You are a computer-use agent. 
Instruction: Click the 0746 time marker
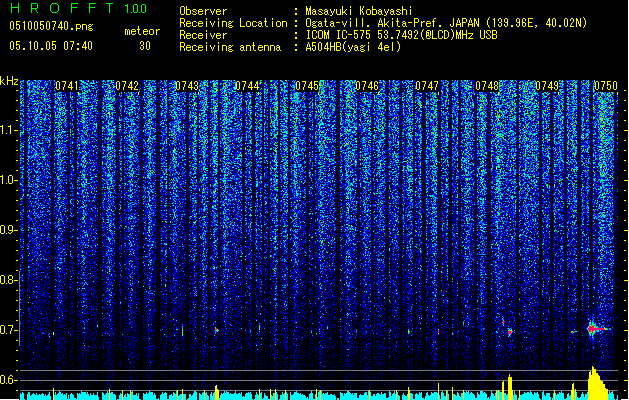pyautogui.click(x=367, y=86)
